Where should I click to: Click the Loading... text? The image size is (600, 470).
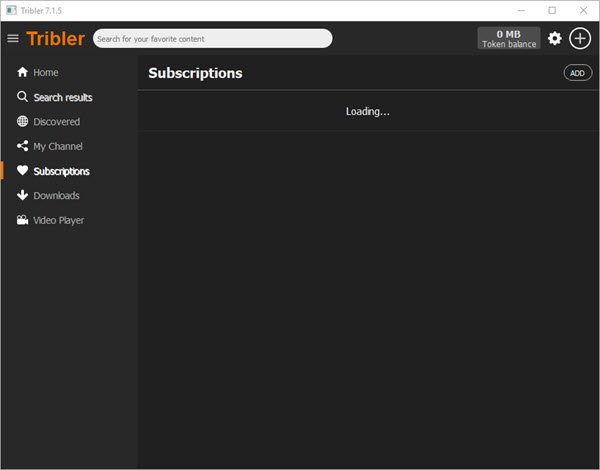pyautogui.click(x=367, y=111)
